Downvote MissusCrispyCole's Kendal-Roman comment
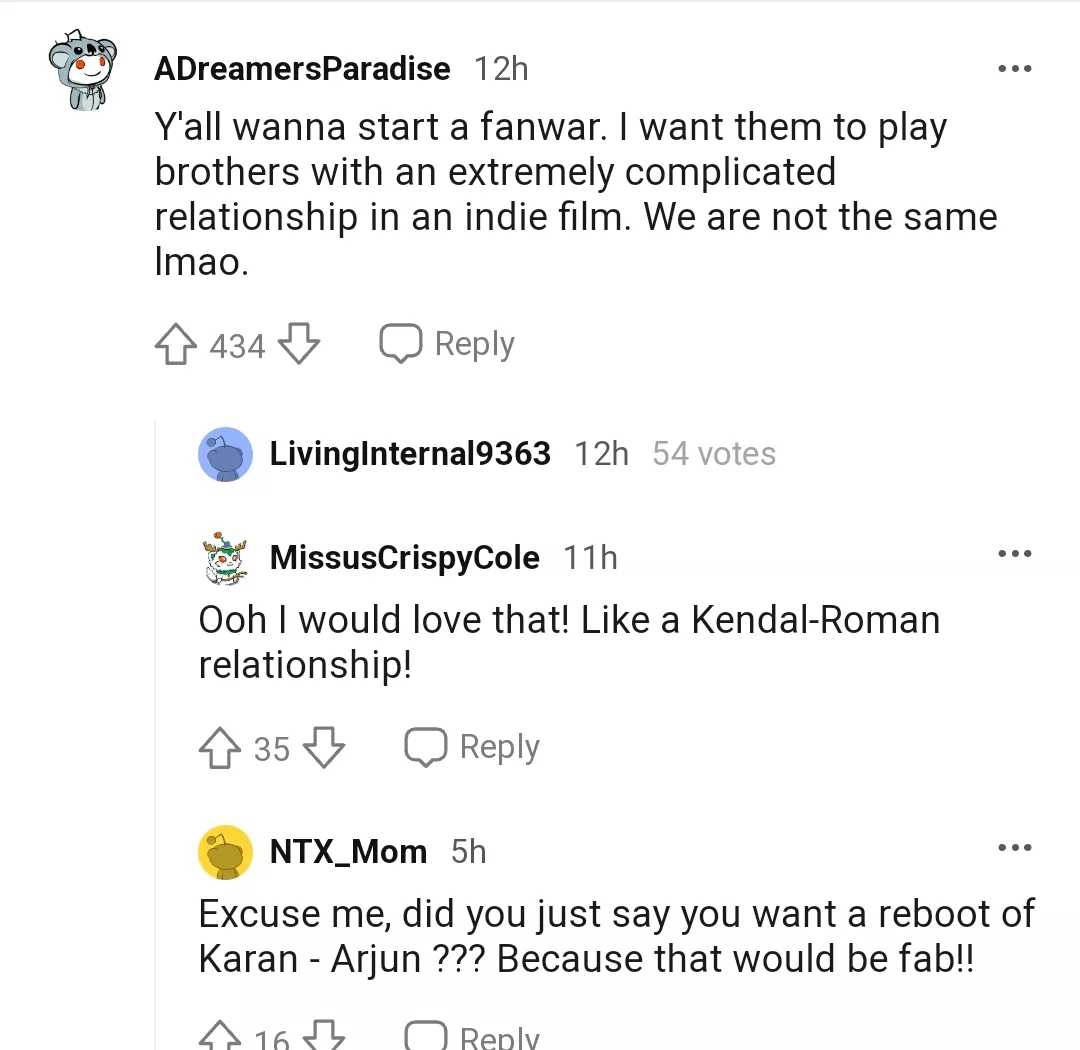The height and width of the screenshot is (1050, 1080). click(x=323, y=749)
